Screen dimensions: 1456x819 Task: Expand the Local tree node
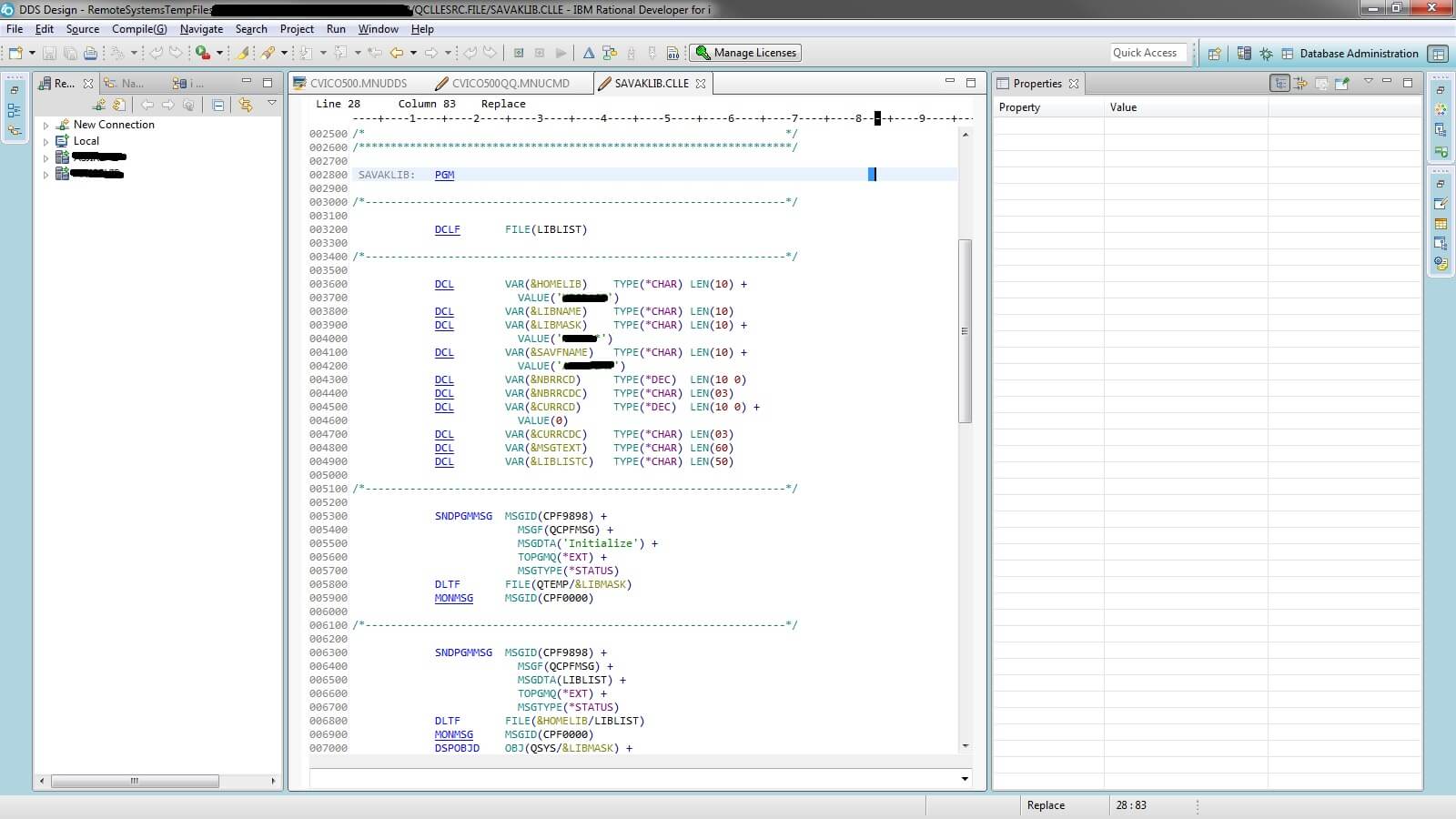pos(45,142)
